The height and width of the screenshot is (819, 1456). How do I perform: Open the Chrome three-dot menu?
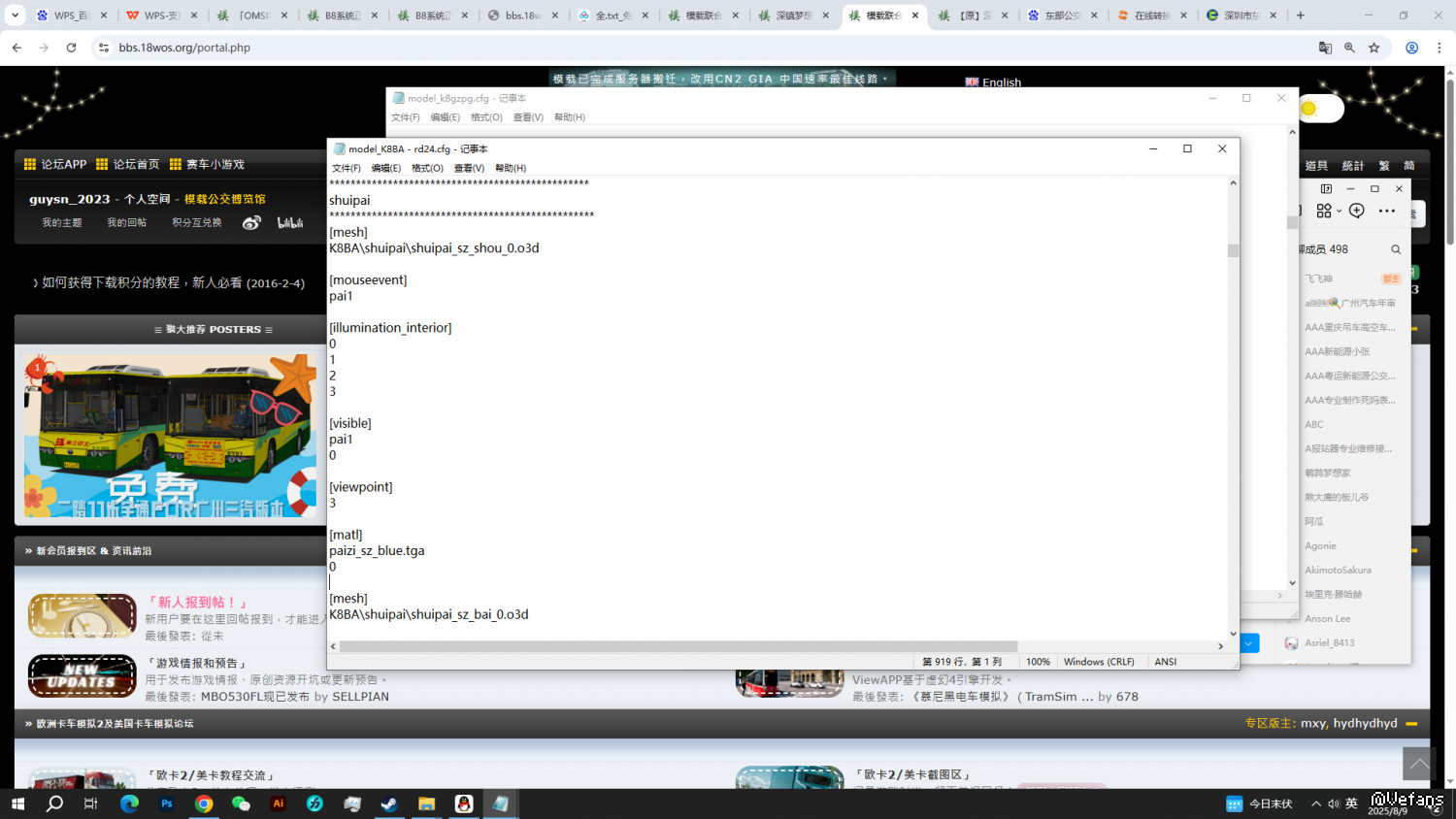coord(1439,48)
